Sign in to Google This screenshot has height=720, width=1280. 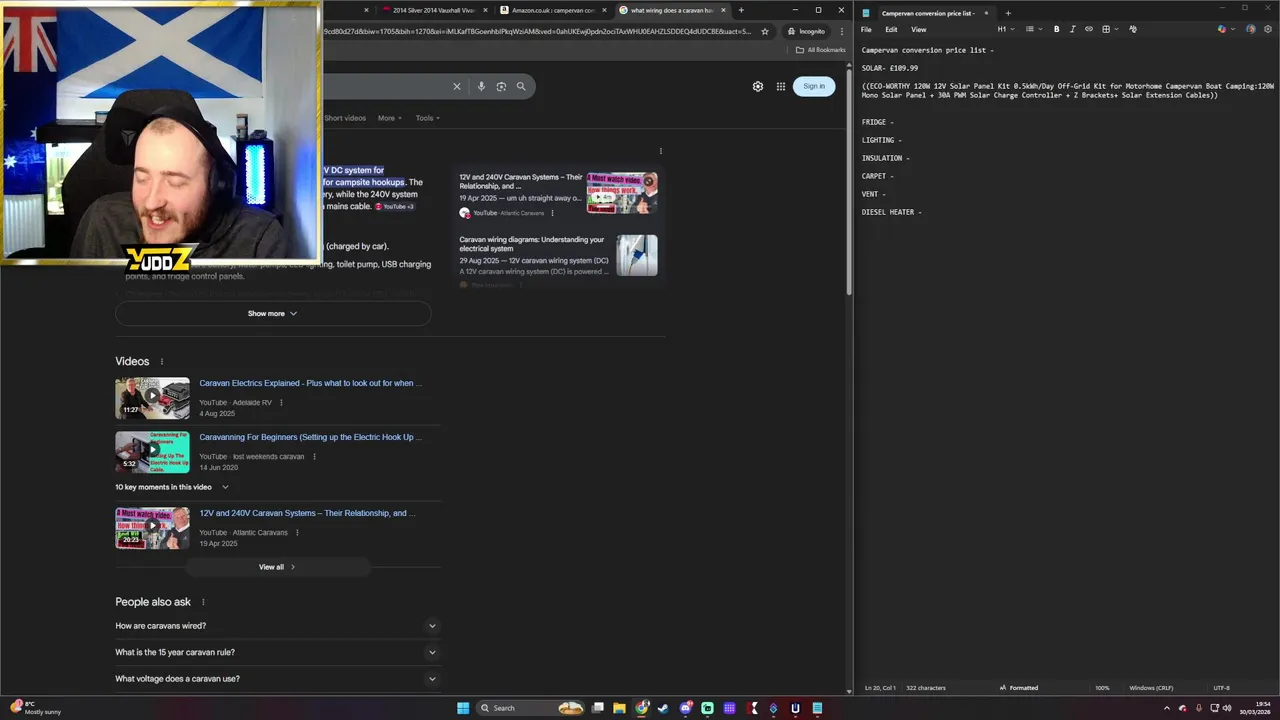coord(814,86)
